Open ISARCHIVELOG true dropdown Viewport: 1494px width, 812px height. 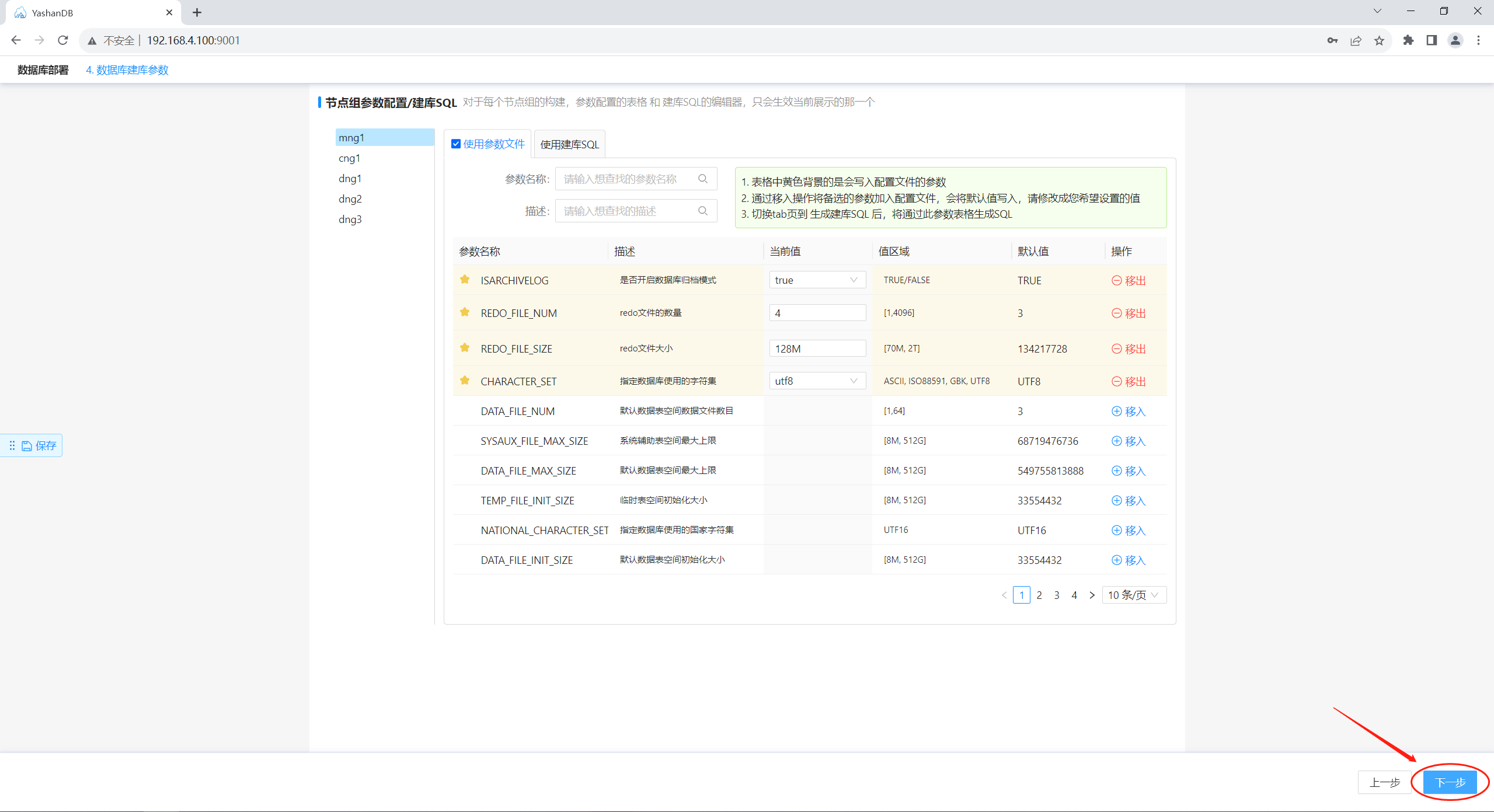817,280
